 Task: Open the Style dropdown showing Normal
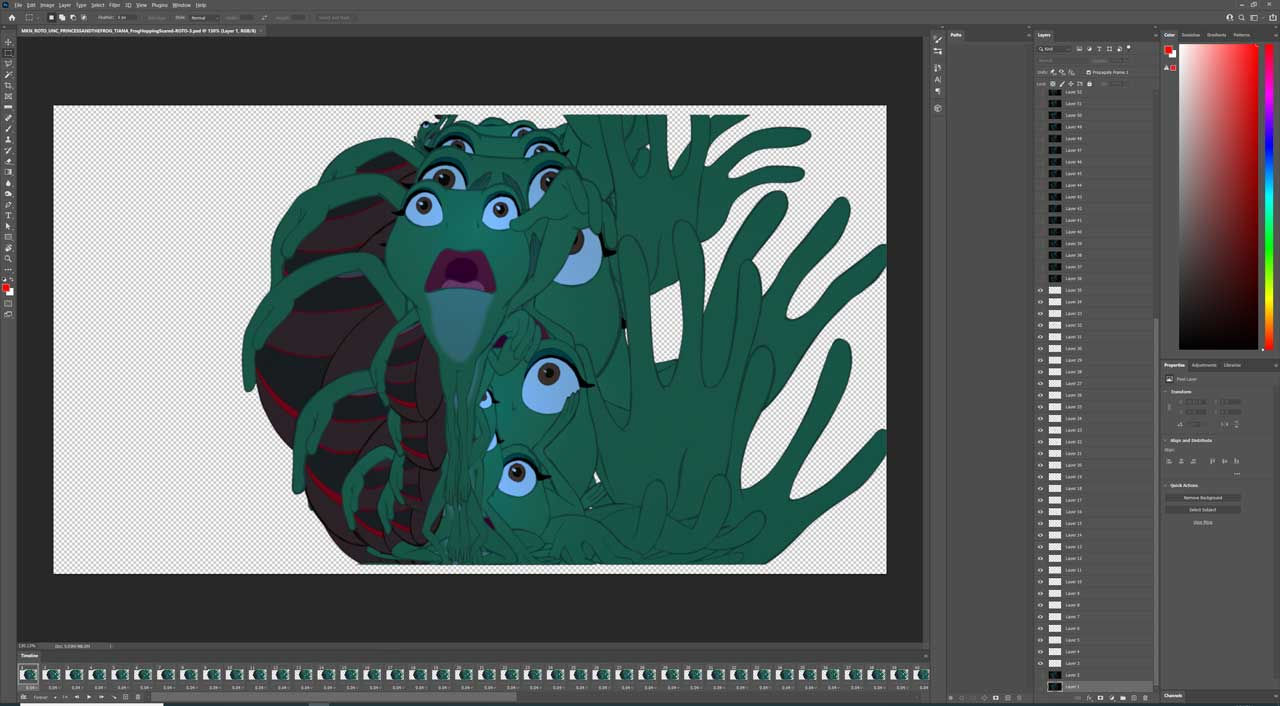204,17
